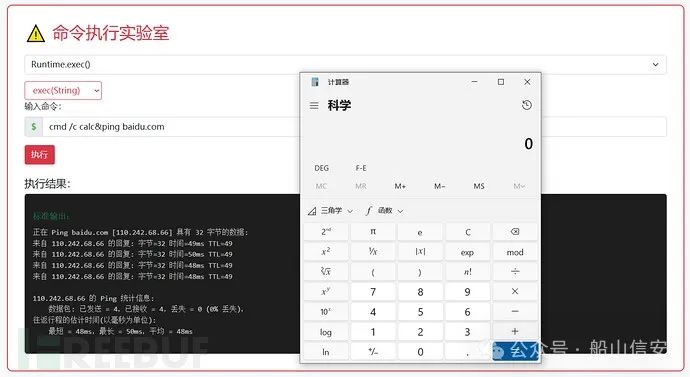Click the reciprocal 1/x key
This screenshot has width=690, height=377.
(373, 252)
